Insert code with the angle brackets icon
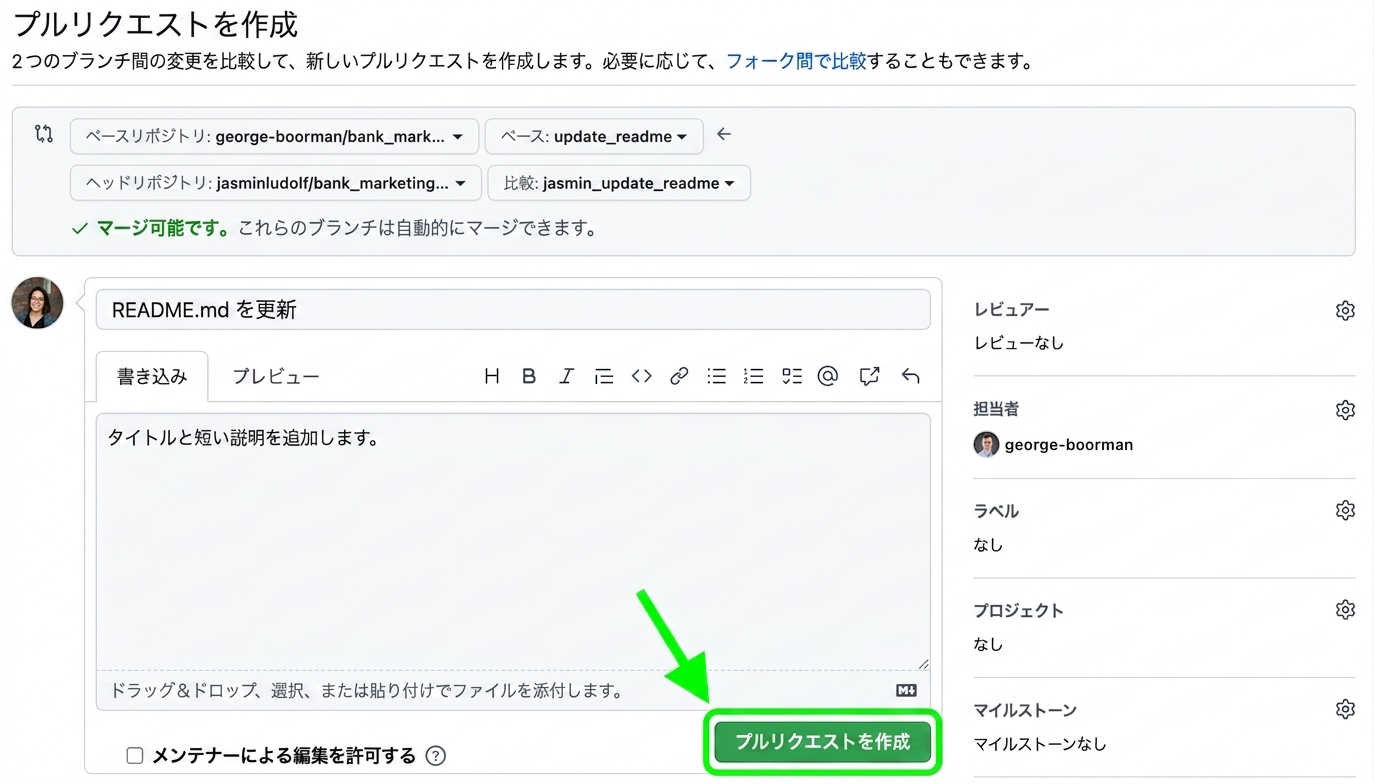1374x784 pixels. (x=641, y=376)
